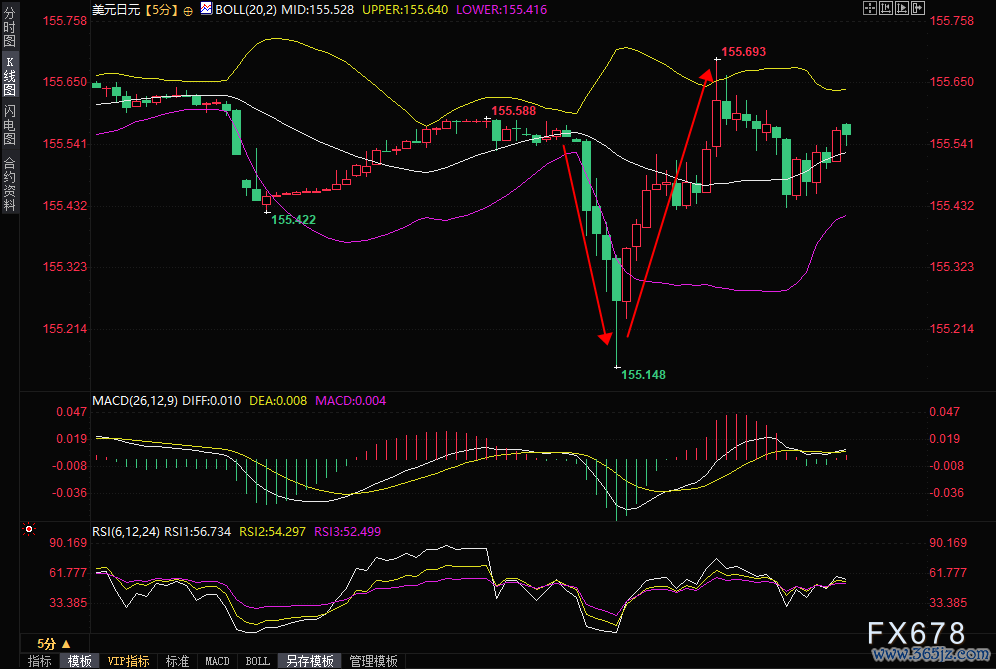Expand the 5分 timeframe selector
The width and height of the screenshot is (996, 669).
(54, 644)
